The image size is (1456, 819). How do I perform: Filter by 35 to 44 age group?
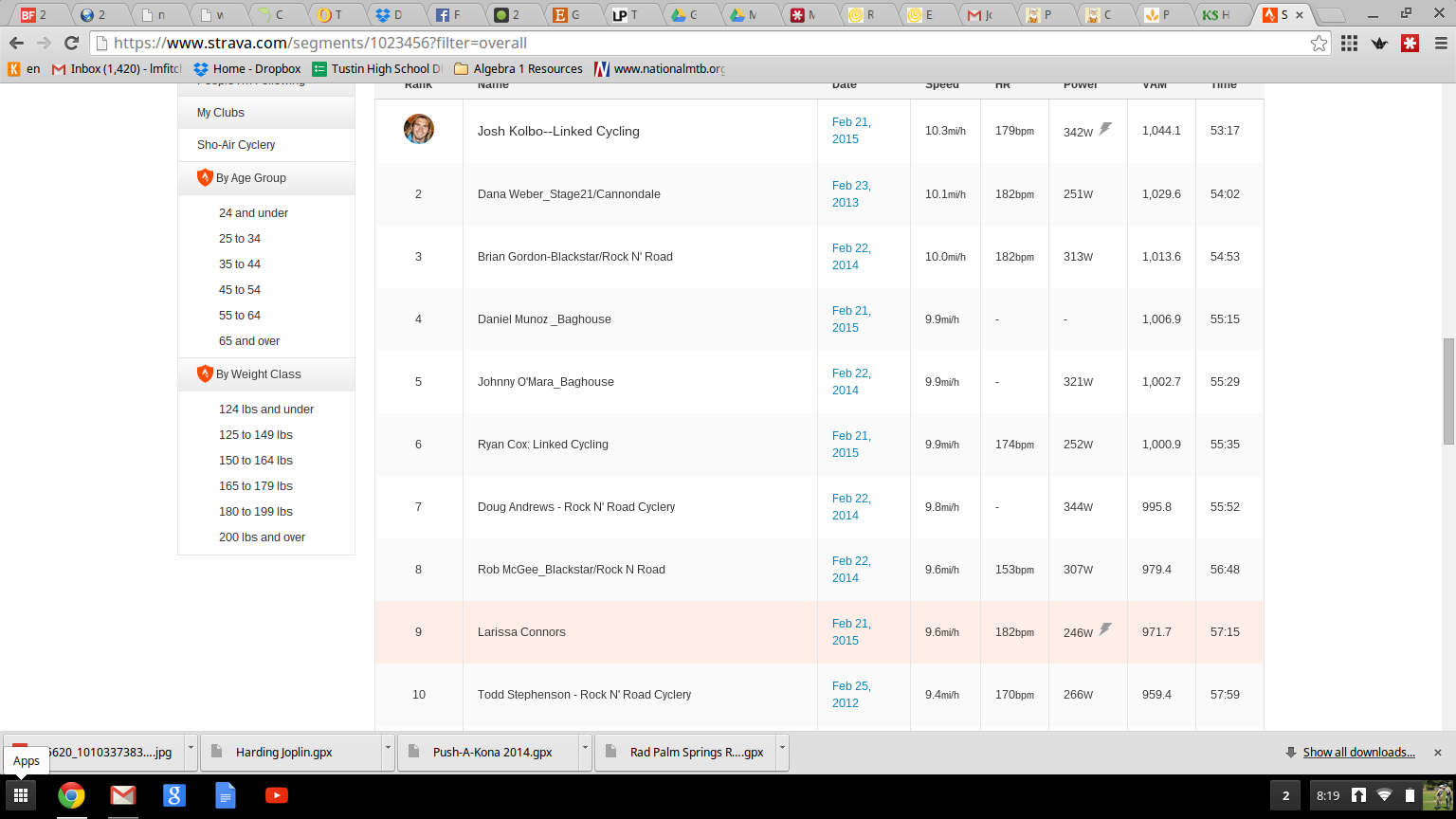[240, 264]
